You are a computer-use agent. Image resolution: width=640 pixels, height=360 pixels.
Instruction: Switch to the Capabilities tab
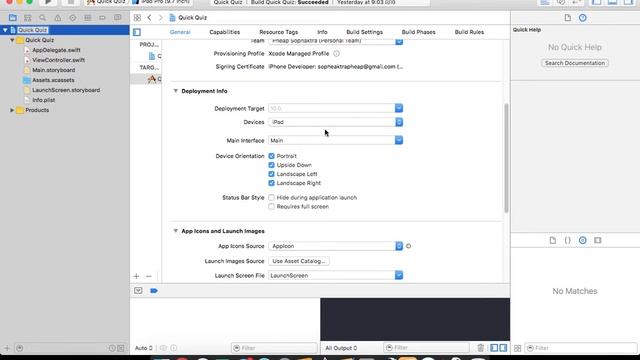(224, 32)
